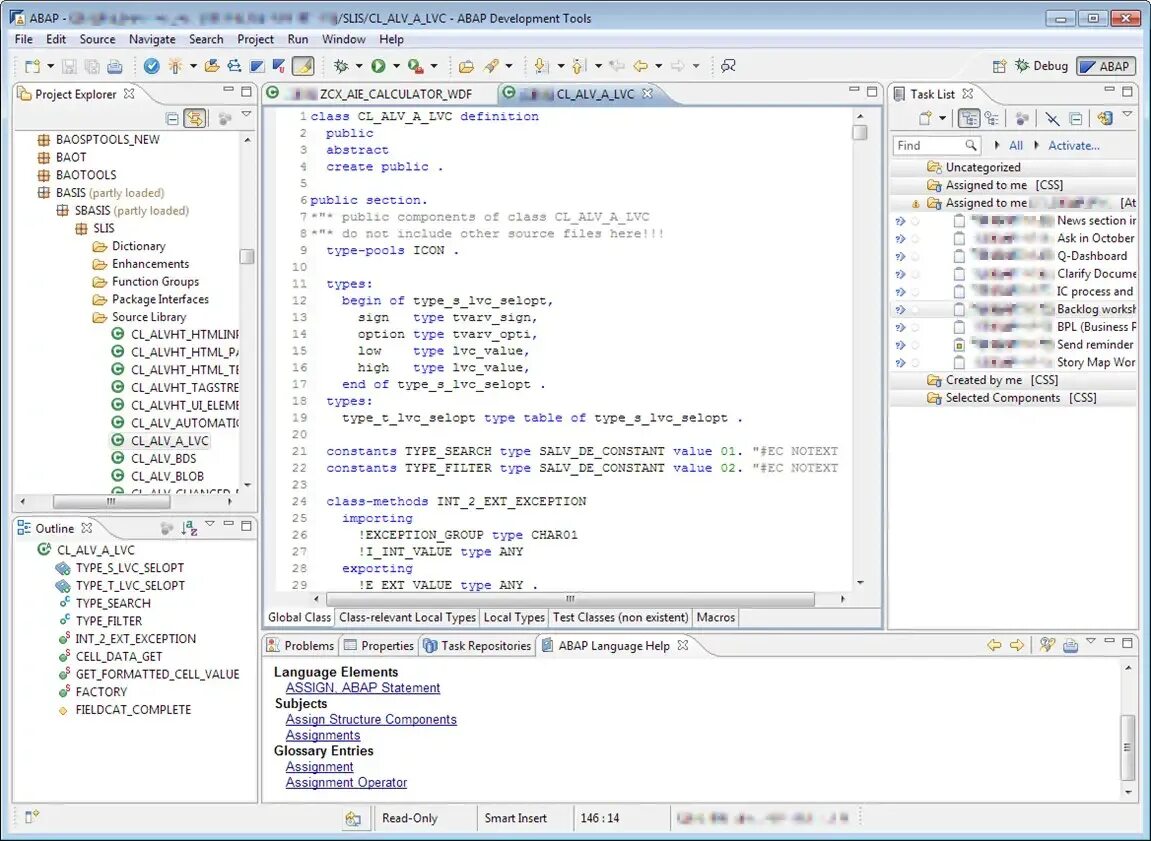Screen dimensions: 1151x841
Task: Click the Find field in Task List
Action: 936,145
